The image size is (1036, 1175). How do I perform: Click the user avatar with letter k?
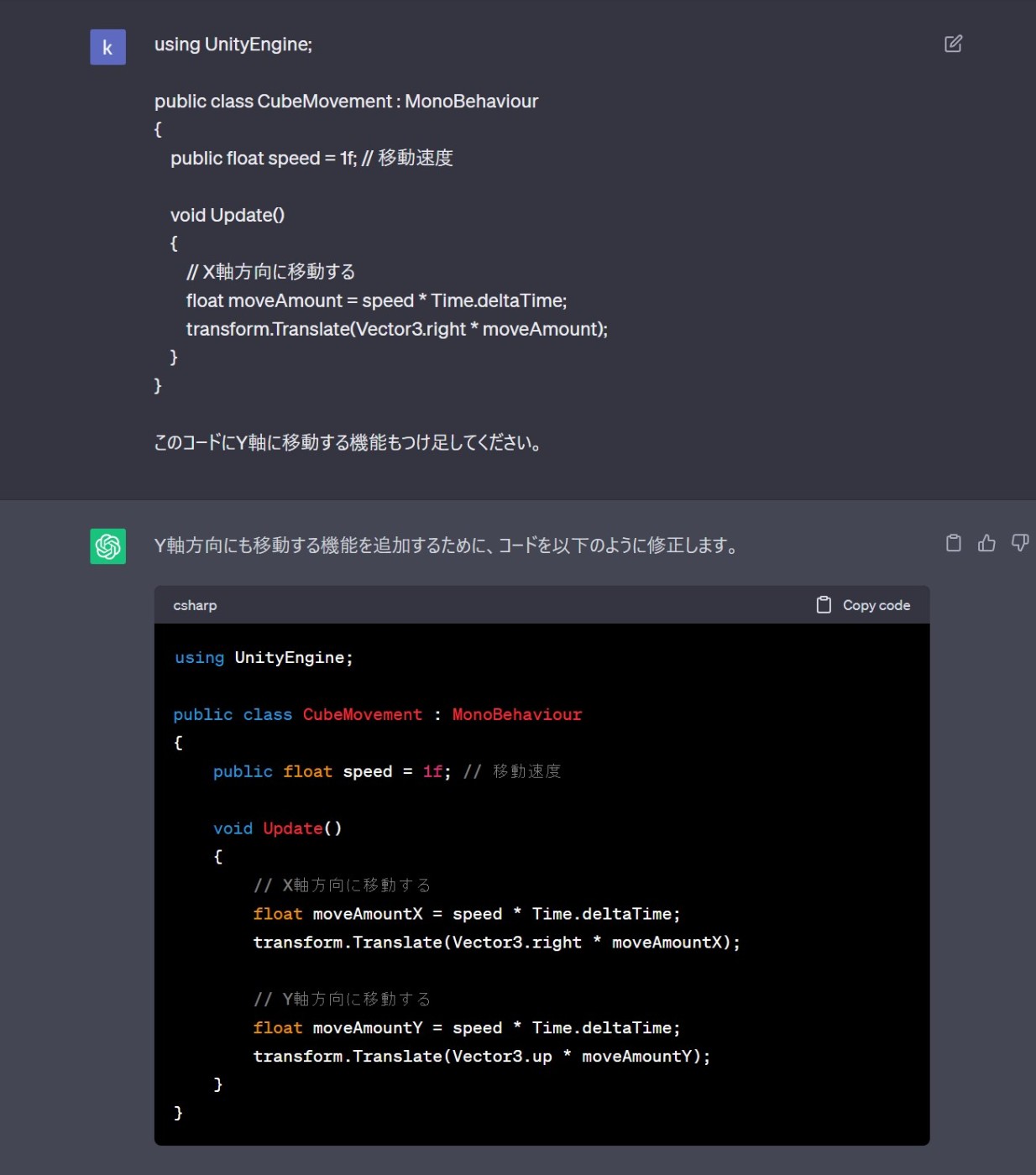(107, 47)
